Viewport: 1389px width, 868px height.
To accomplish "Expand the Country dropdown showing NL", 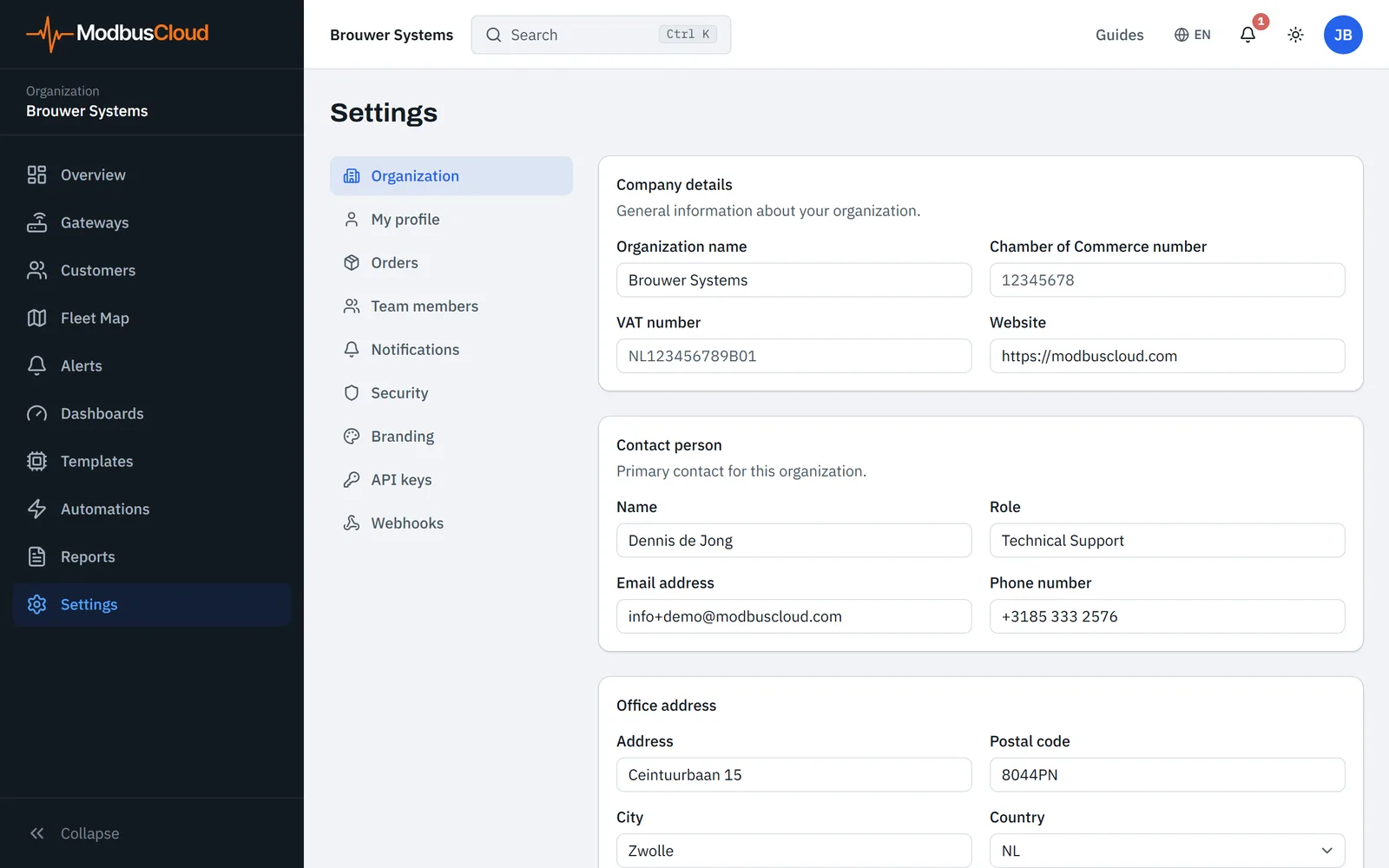I will coord(1167,851).
